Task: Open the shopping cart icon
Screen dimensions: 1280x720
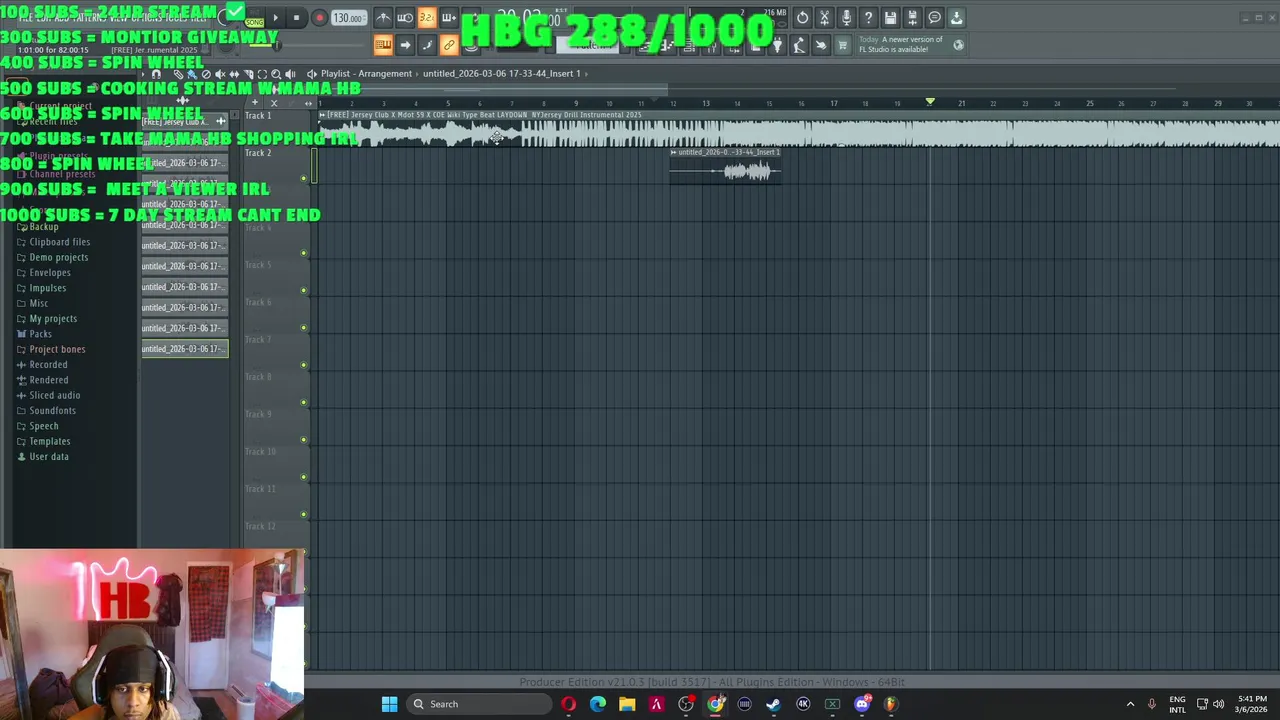Action: [842, 45]
